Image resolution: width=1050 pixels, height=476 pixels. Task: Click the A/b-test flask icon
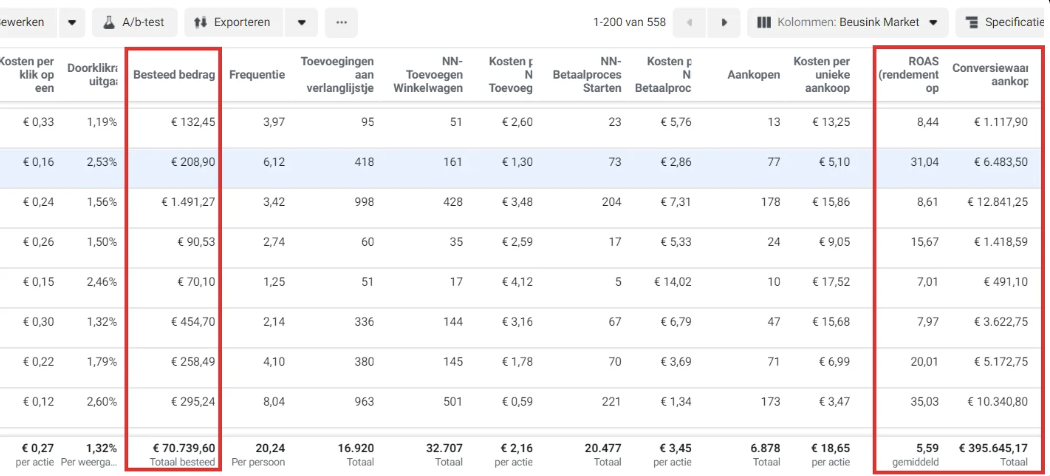[108, 22]
